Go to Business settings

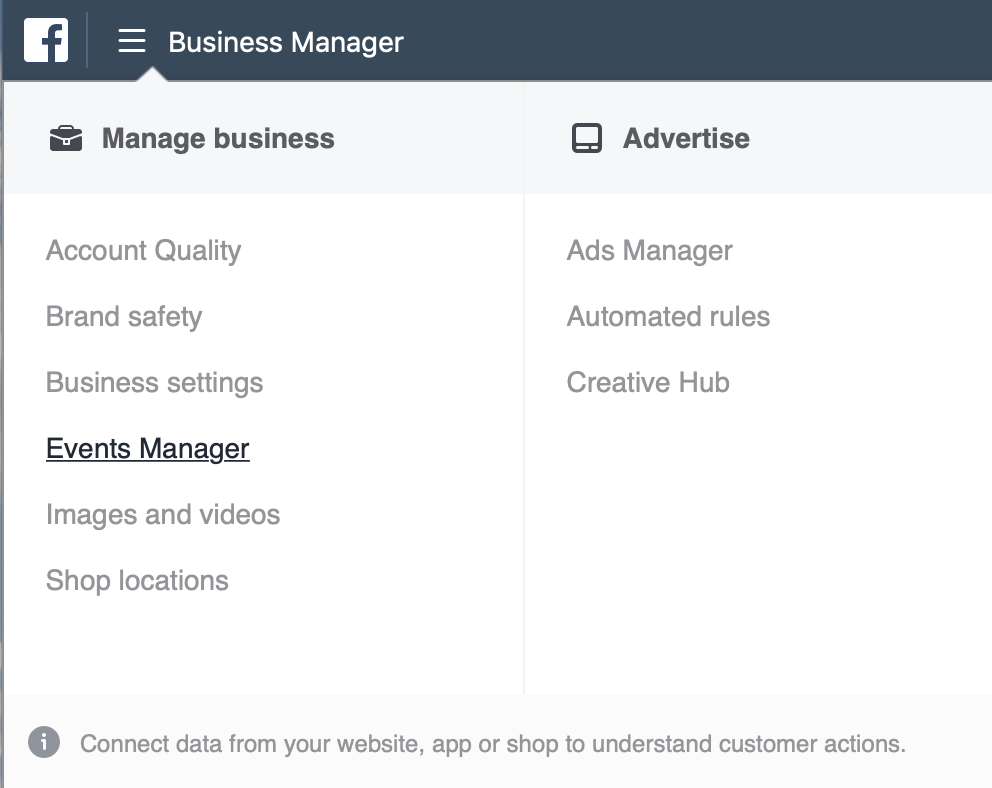(154, 383)
